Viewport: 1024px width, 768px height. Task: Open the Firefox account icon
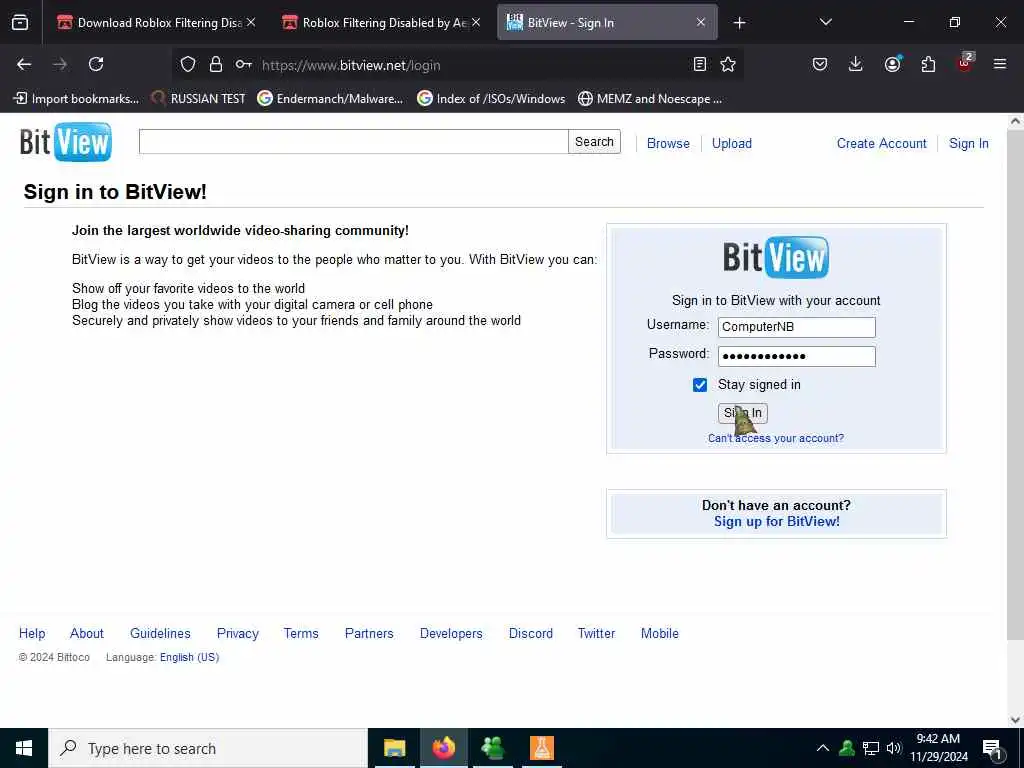[x=892, y=64]
